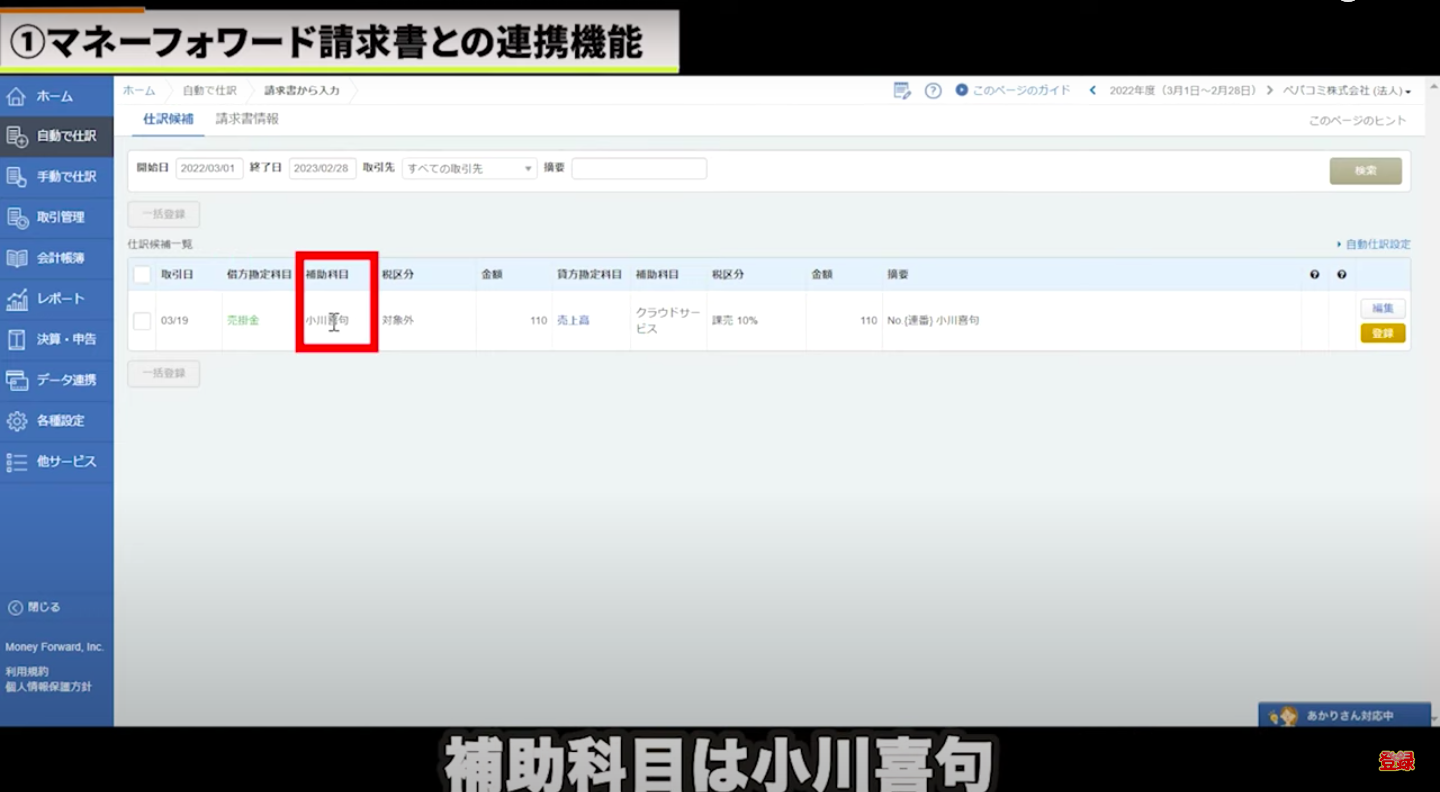Viewport: 1440px width, 792px height.
Task: Open the 各種設定 gear icon
Action: tap(16, 421)
